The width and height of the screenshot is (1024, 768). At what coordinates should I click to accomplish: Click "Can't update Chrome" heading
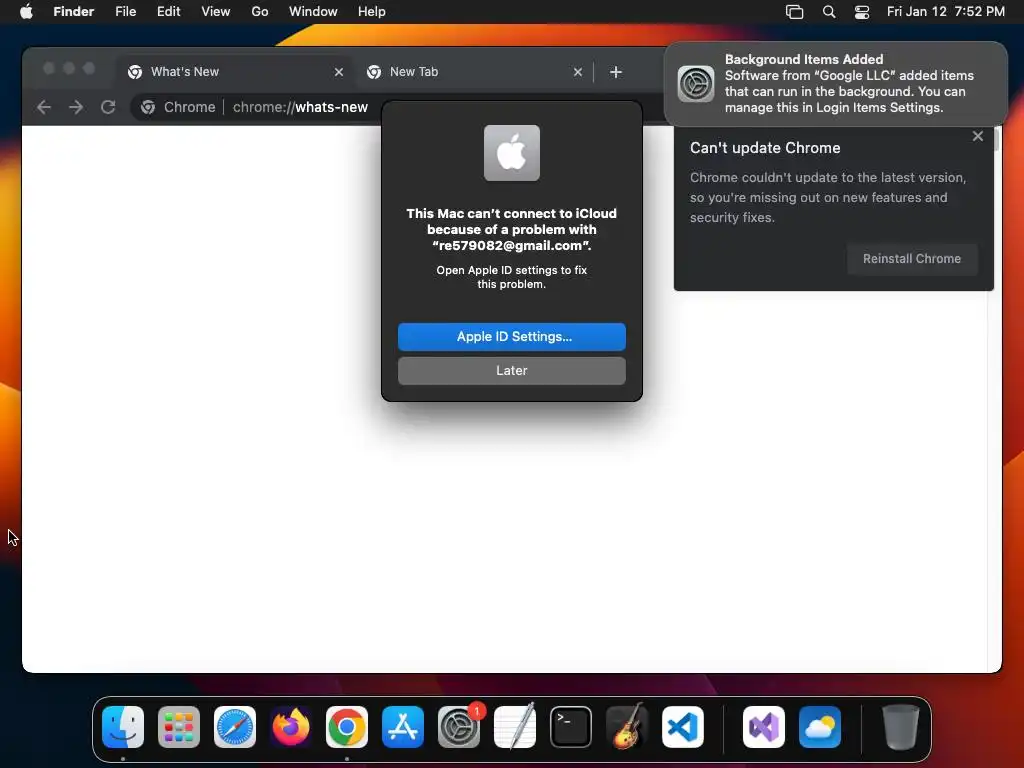[765, 148]
